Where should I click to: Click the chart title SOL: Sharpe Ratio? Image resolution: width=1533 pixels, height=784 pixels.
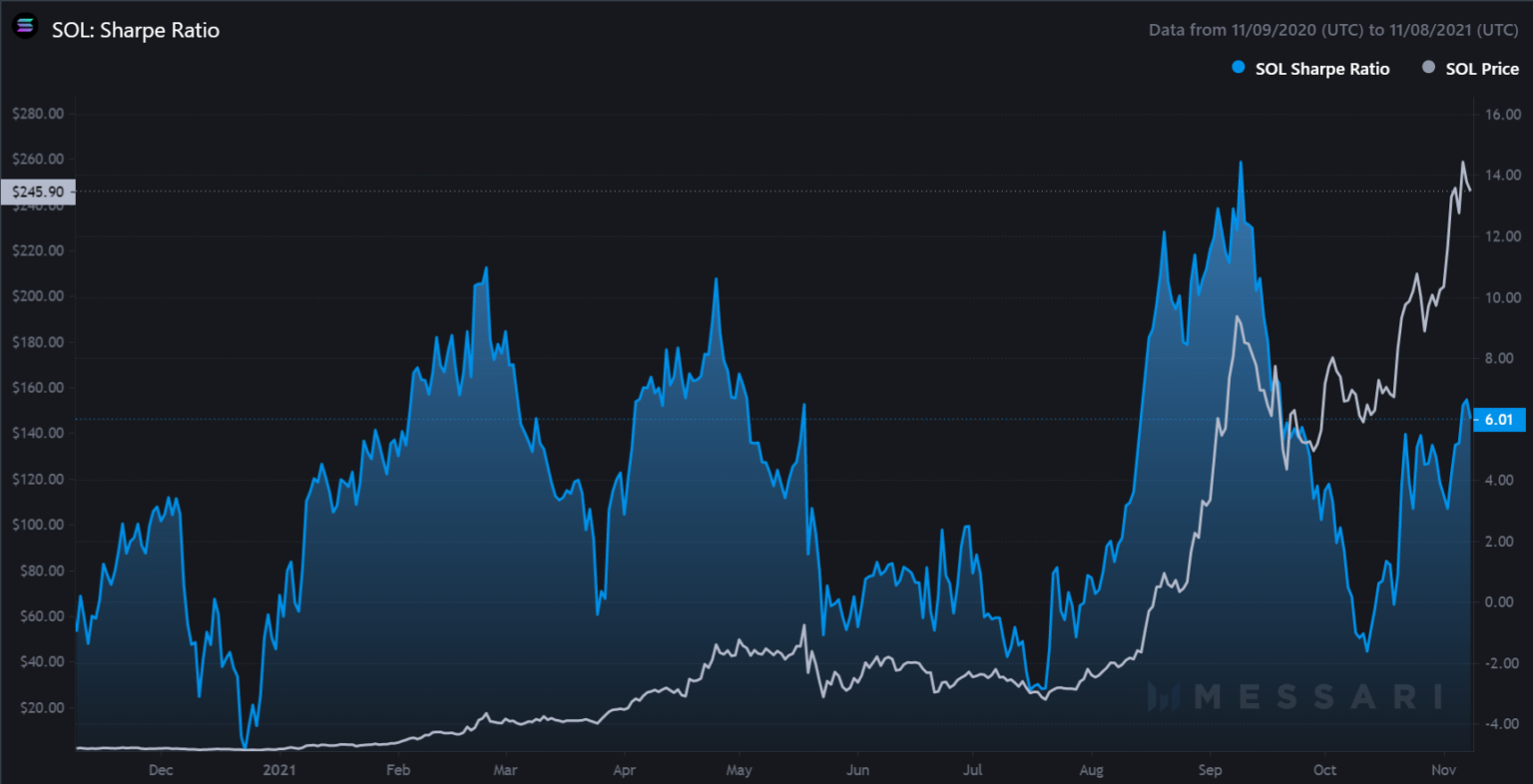[136, 30]
